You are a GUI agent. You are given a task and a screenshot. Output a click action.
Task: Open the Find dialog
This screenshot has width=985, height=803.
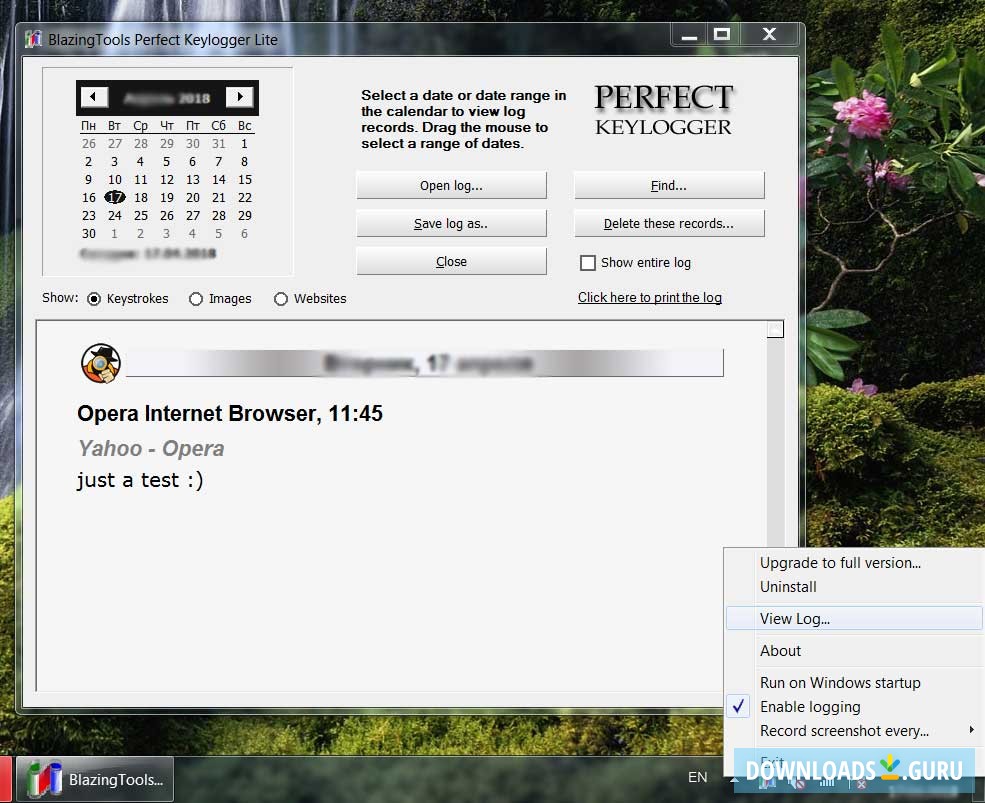tap(668, 185)
